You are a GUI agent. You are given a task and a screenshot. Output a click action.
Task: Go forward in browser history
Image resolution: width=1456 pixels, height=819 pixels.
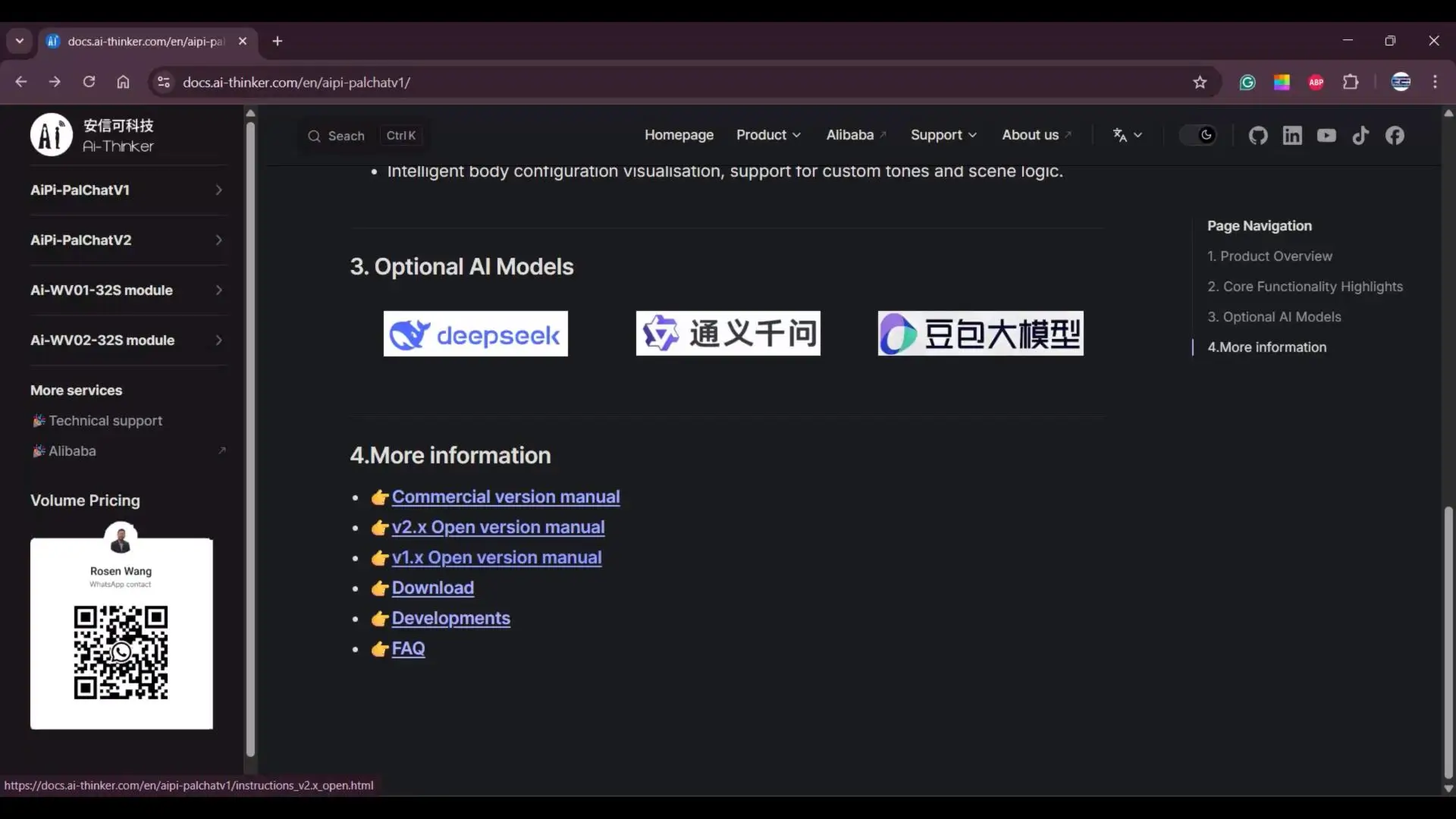point(55,82)
